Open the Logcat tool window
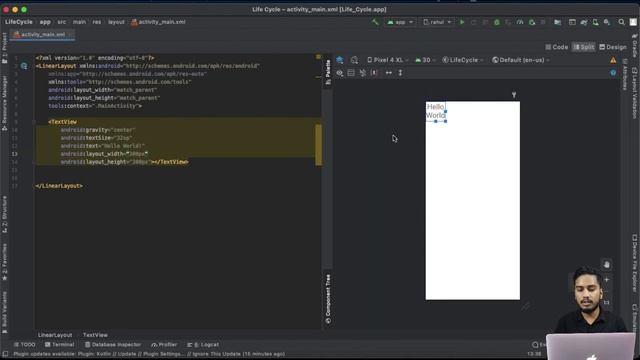The height and width of the screenshot is (360, 640). coord(203,344)
